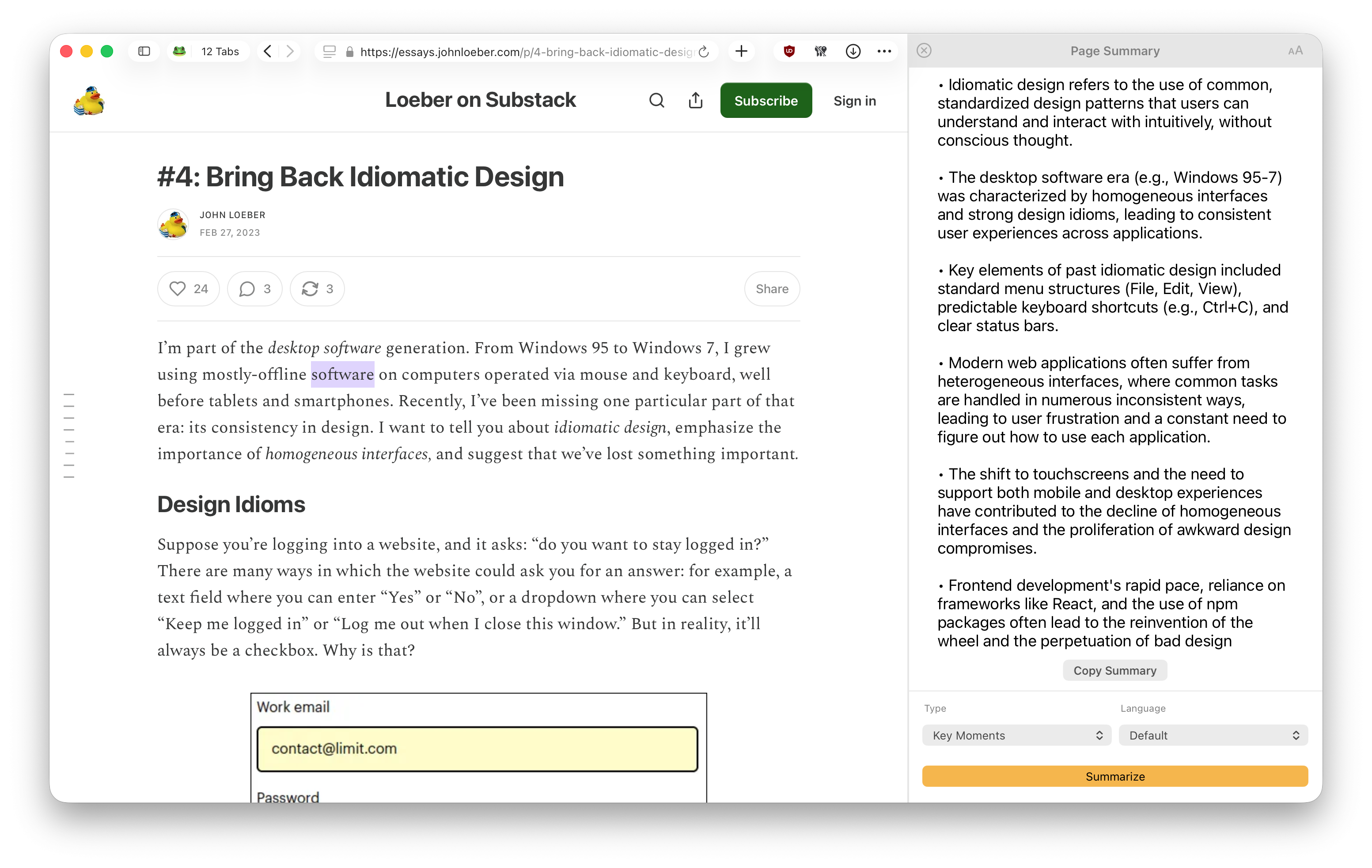Click the Share button below the title
Image resolution: width=1372 pixels, height=868 pixels.
pyautogui.click(x=772, y=289)
